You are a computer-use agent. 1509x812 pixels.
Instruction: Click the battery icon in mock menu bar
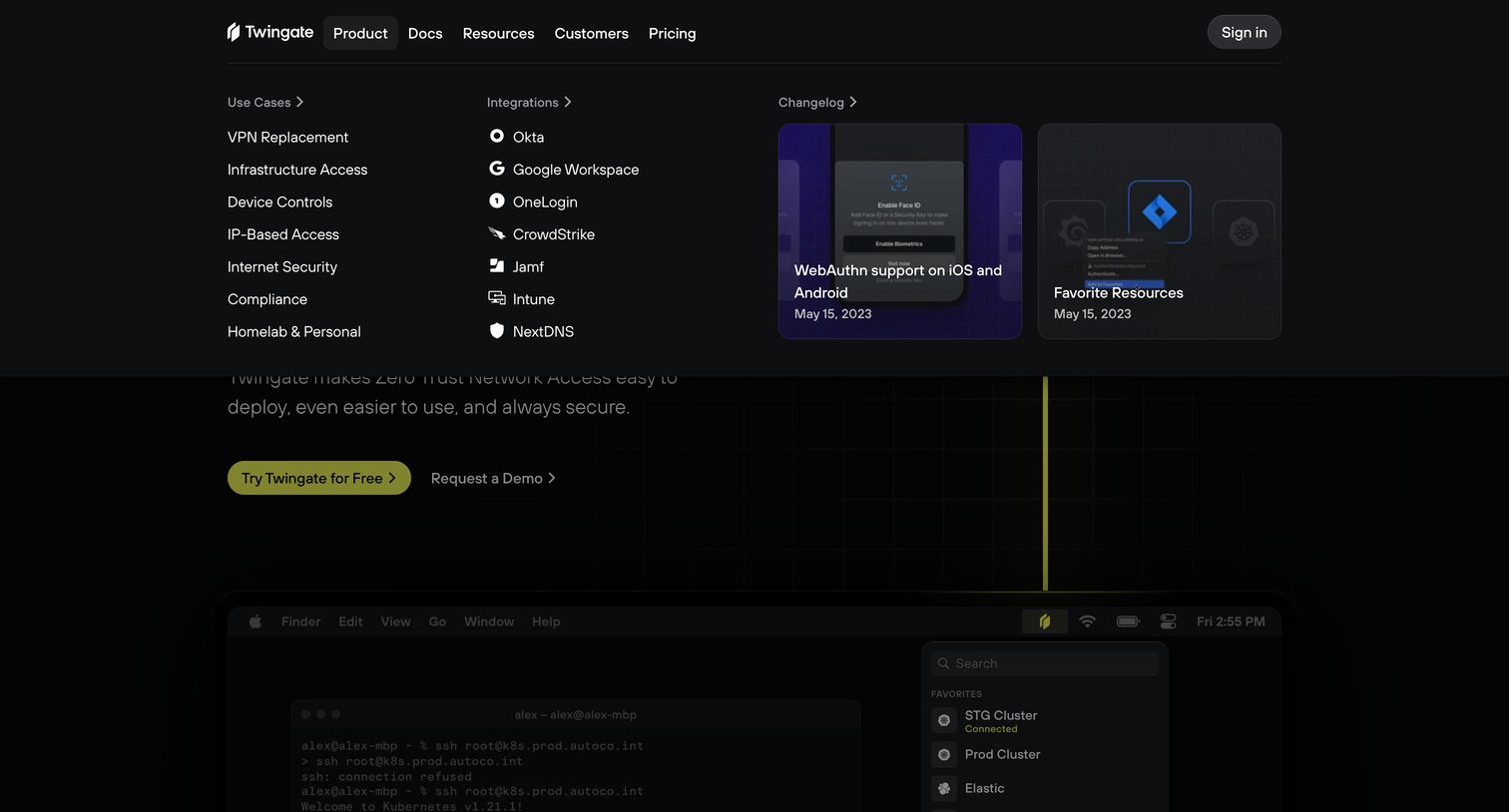(x=1128, y=621)
